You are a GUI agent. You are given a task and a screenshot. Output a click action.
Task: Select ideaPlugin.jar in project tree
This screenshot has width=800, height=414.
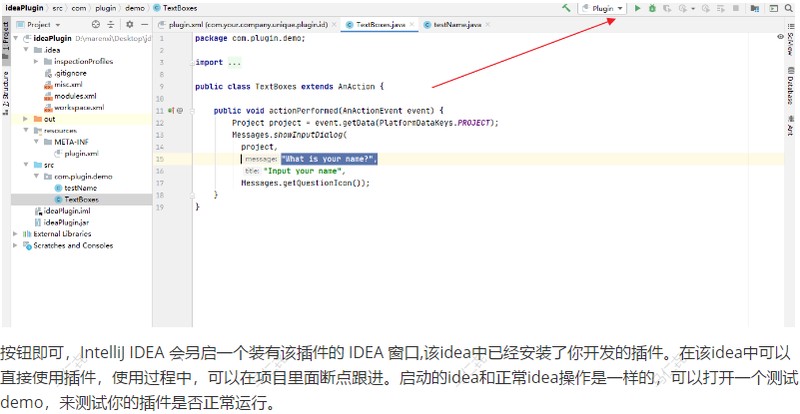[x=61, y=222]
